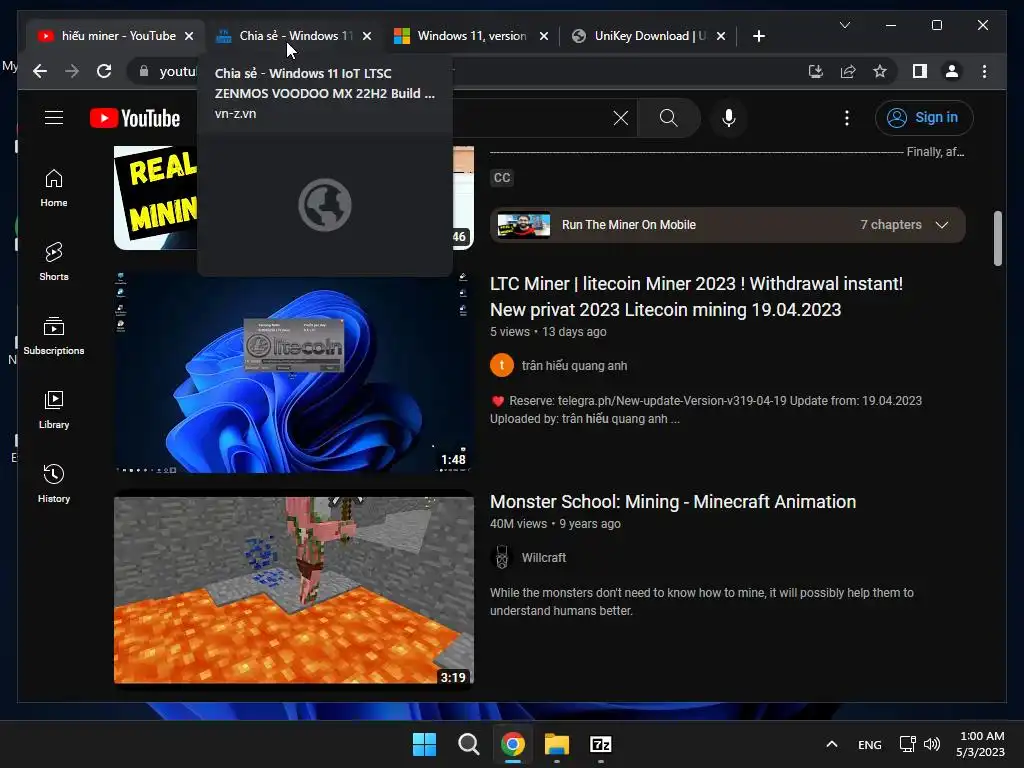Click the YouTube search magnifier button
Image resolution: width=1024 pixels, height=768 pixels.
(x=668, y=118)
